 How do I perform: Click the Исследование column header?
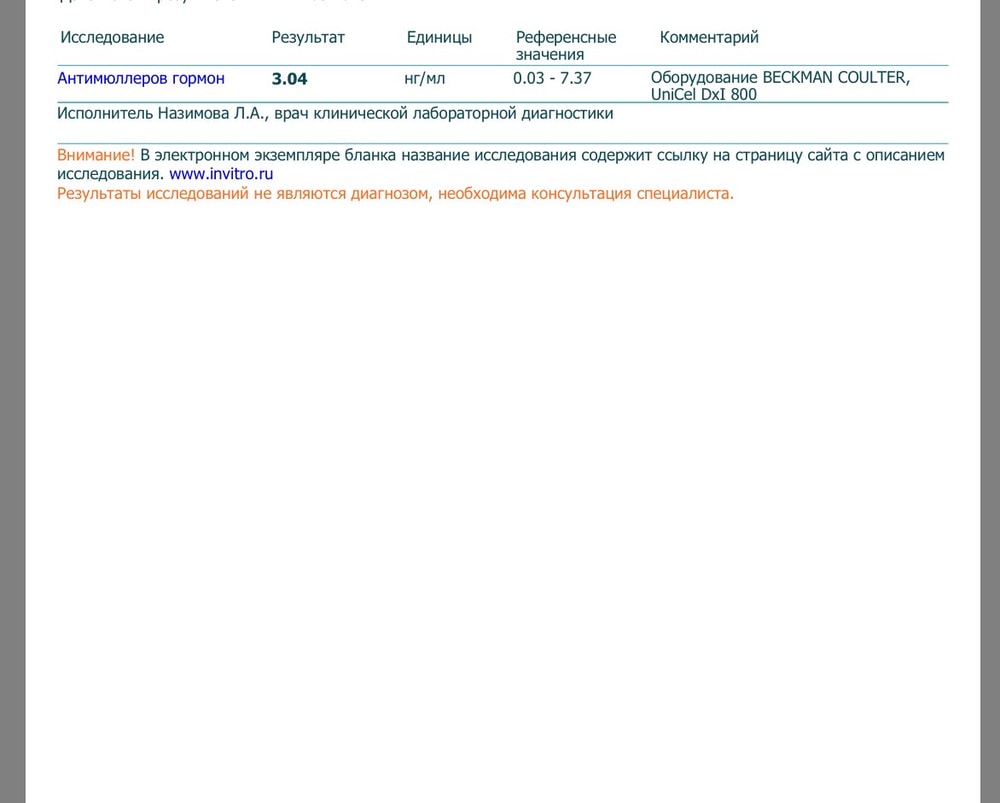(112, 37)
